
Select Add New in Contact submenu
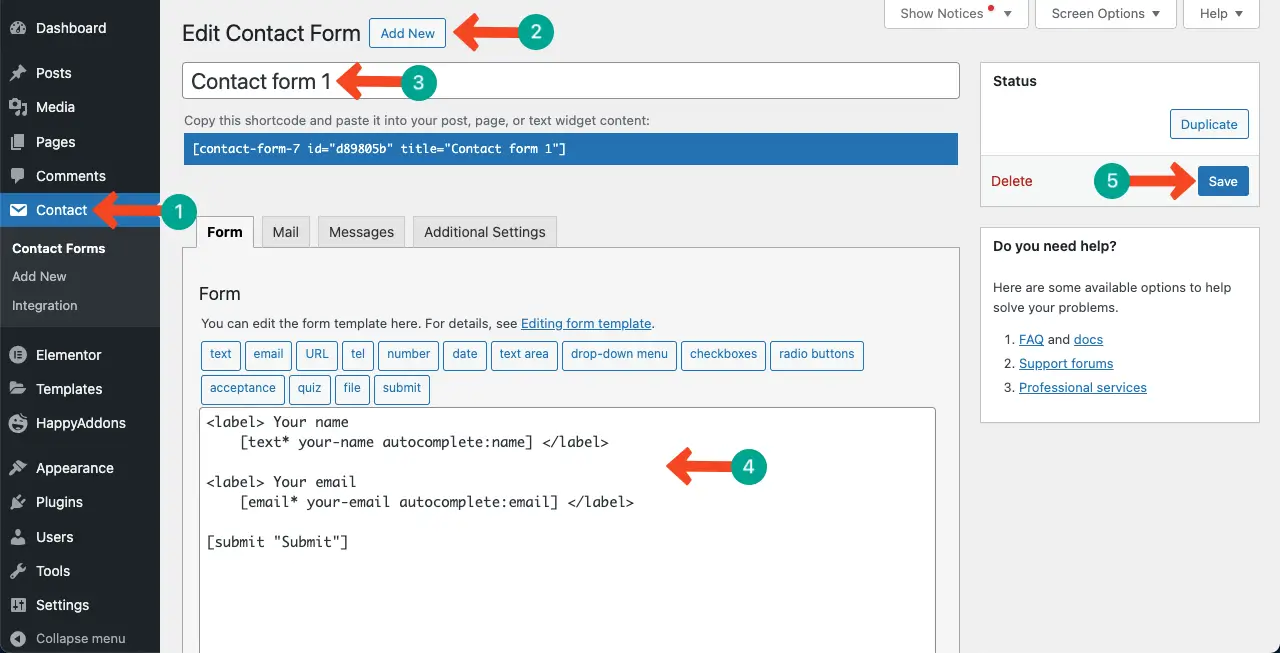39,276
